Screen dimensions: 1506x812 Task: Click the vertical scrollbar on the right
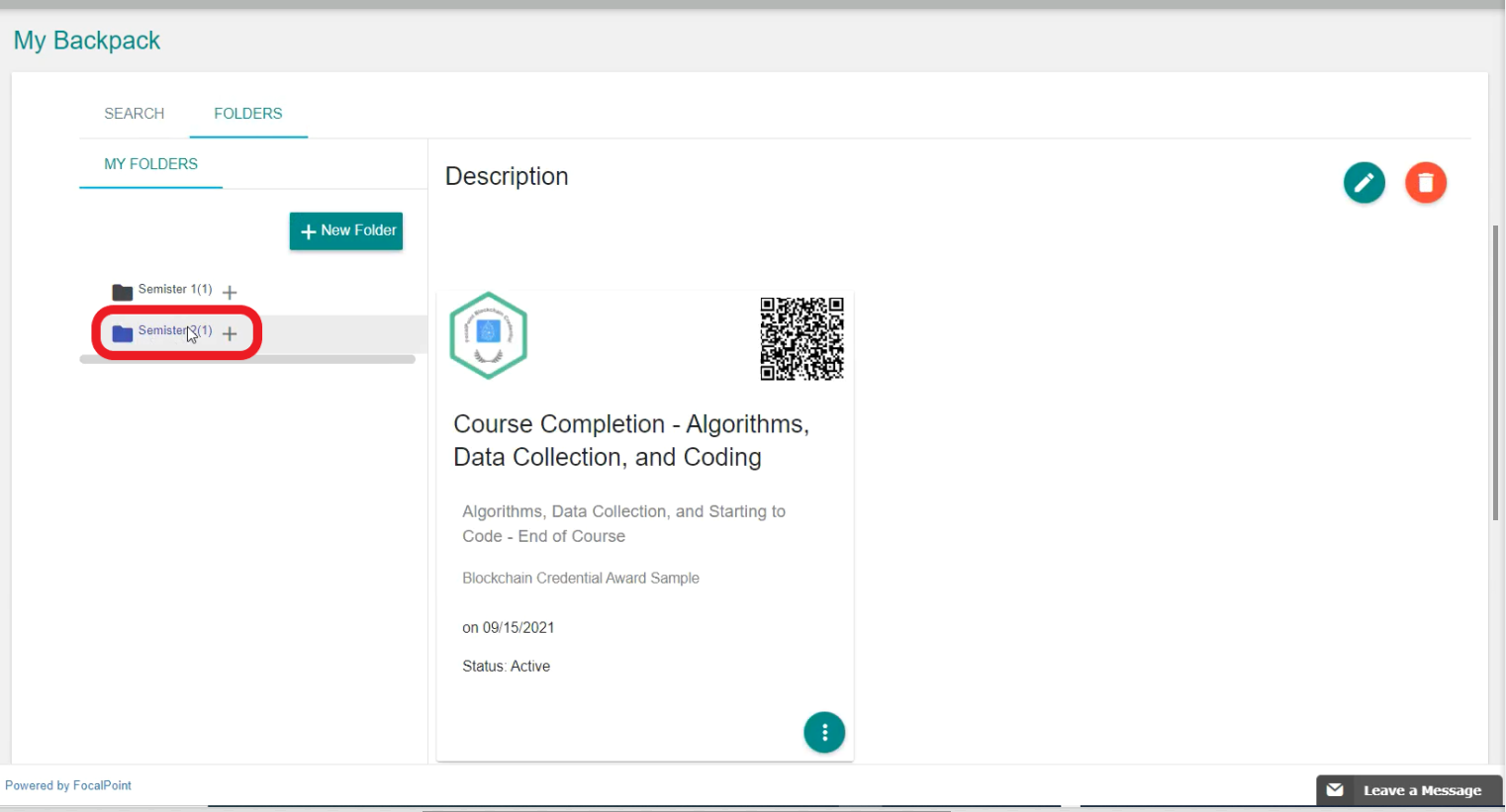coord(1495,372)
